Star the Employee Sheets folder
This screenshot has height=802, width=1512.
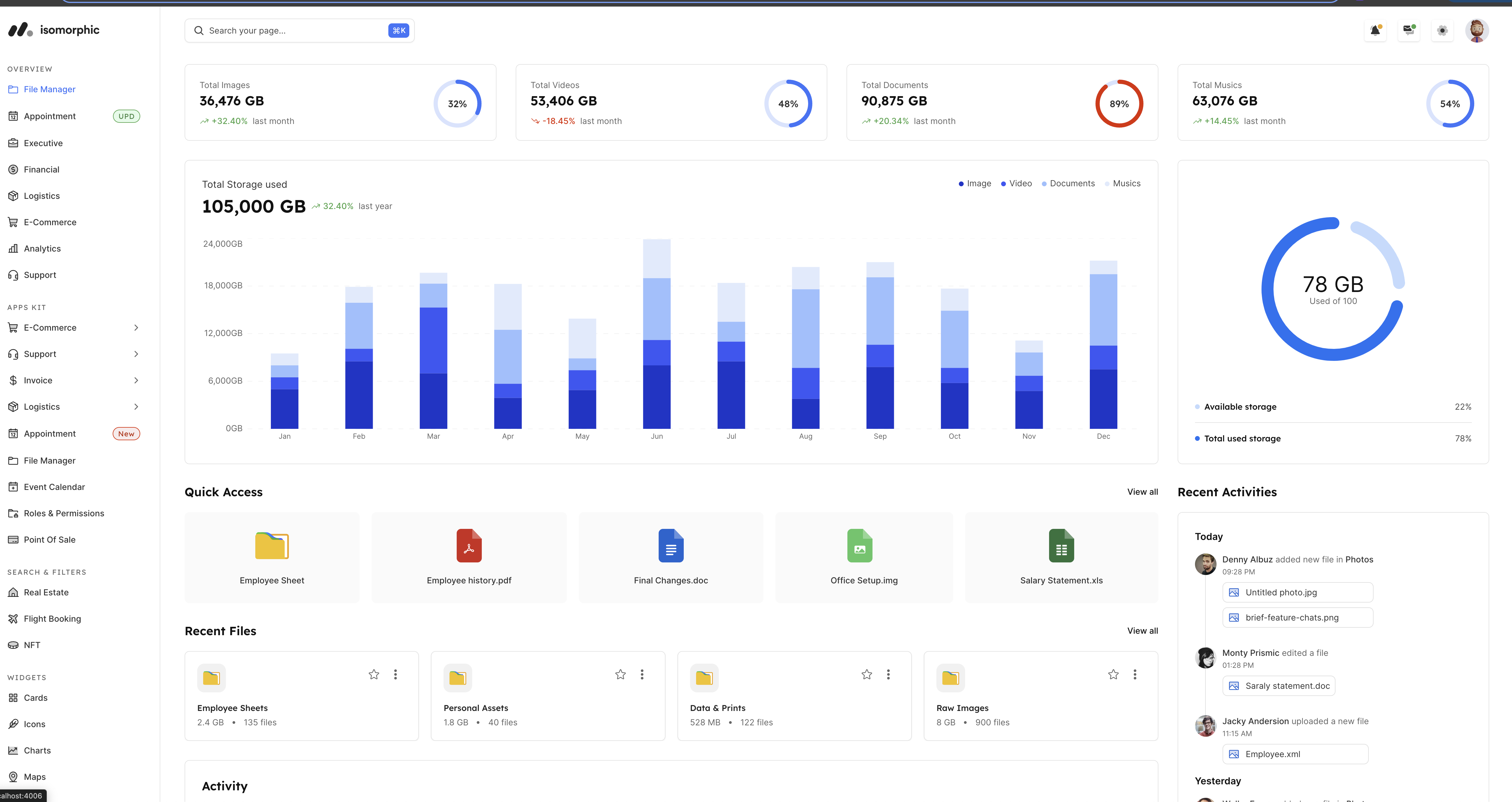pos(374,675)
